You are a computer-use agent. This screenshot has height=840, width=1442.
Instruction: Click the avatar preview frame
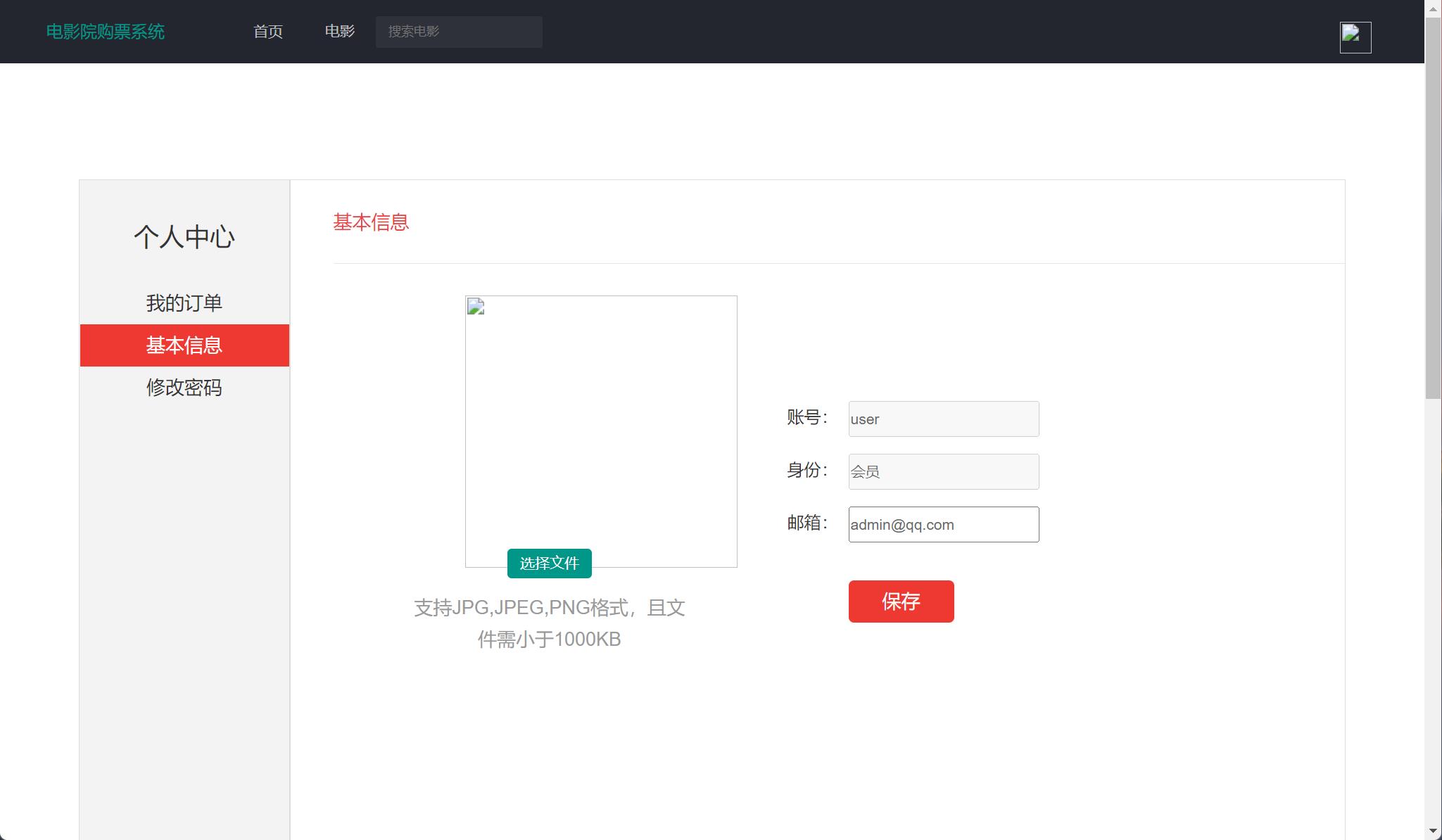click(601, 431)
